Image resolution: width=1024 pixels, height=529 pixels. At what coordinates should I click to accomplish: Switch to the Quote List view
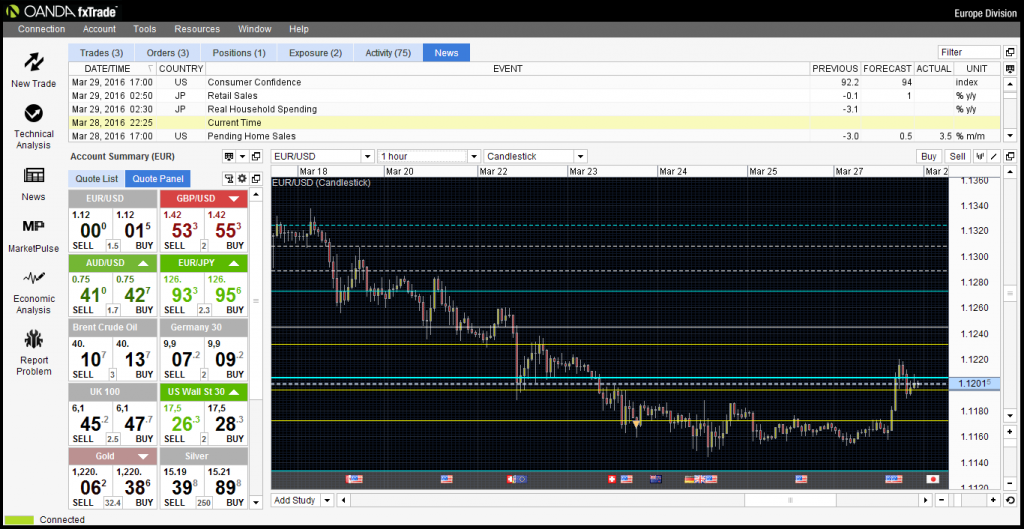coord(97,178)
